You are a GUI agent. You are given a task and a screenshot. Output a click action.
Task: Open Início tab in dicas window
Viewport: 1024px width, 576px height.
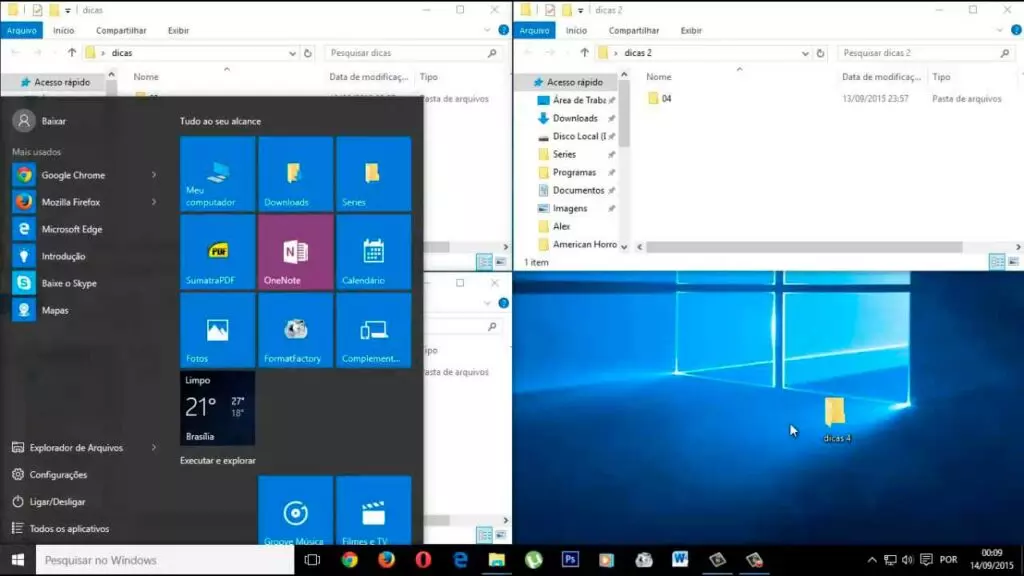click(x=63, y=30)
